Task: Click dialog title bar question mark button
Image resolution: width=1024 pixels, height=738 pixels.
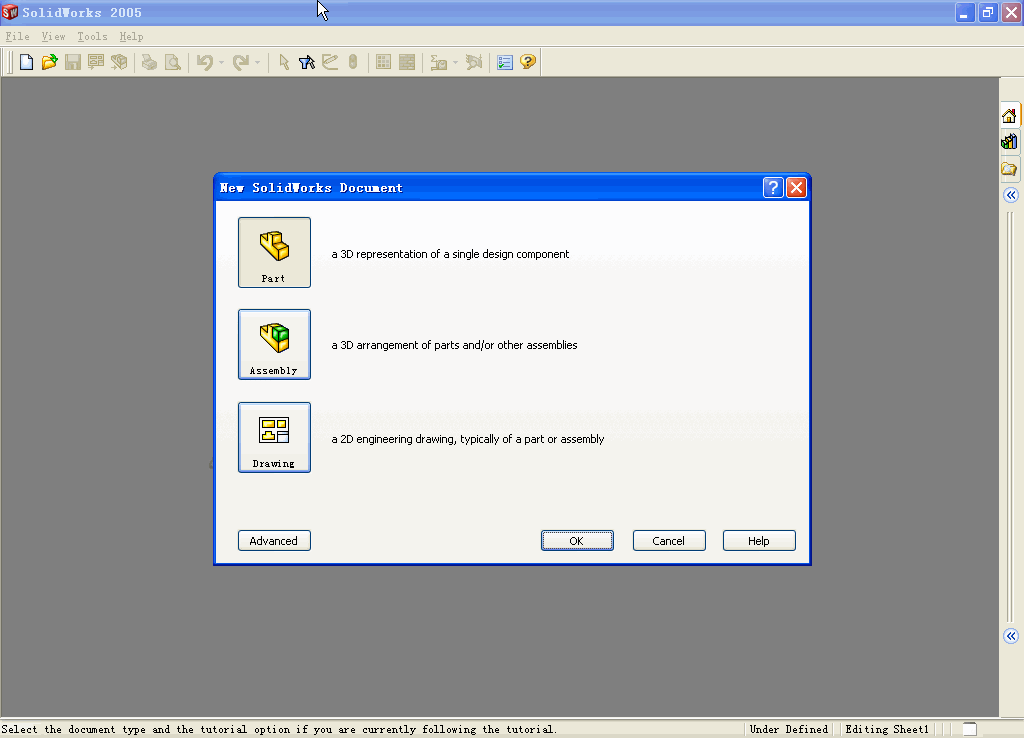Action: (773, 188)
